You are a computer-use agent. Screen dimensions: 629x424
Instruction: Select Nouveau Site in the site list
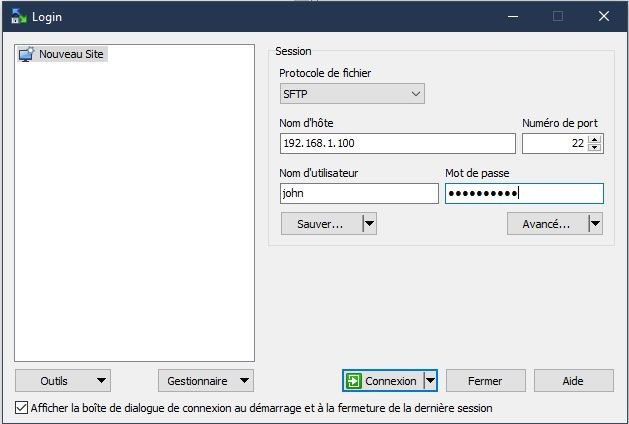(71, 54)
